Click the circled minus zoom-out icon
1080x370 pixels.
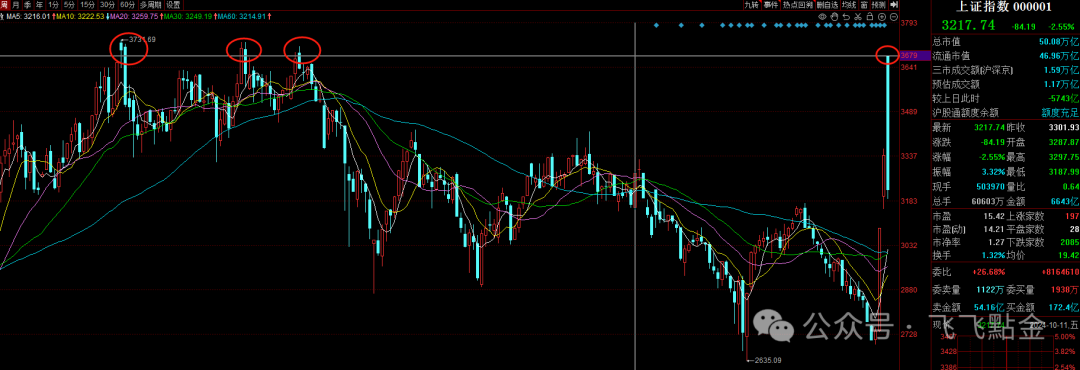[x=893, y=17]
